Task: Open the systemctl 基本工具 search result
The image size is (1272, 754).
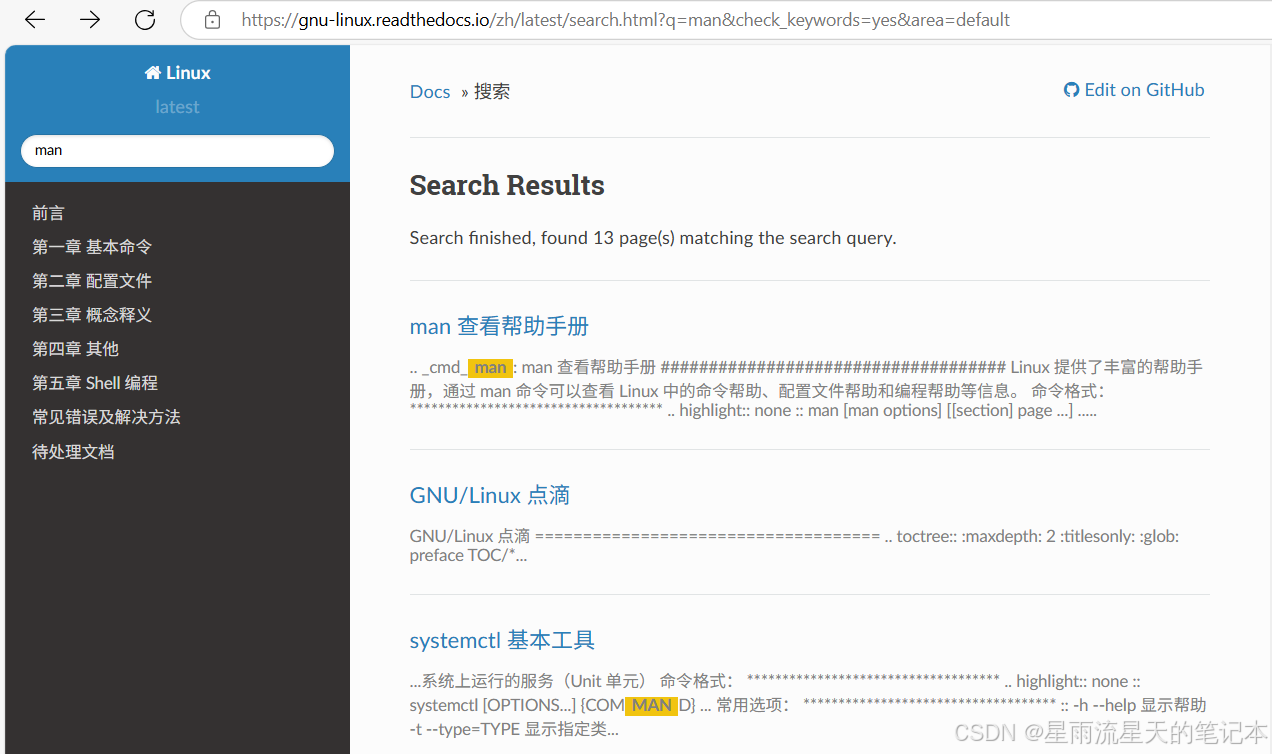Action: tap(502, 640)
